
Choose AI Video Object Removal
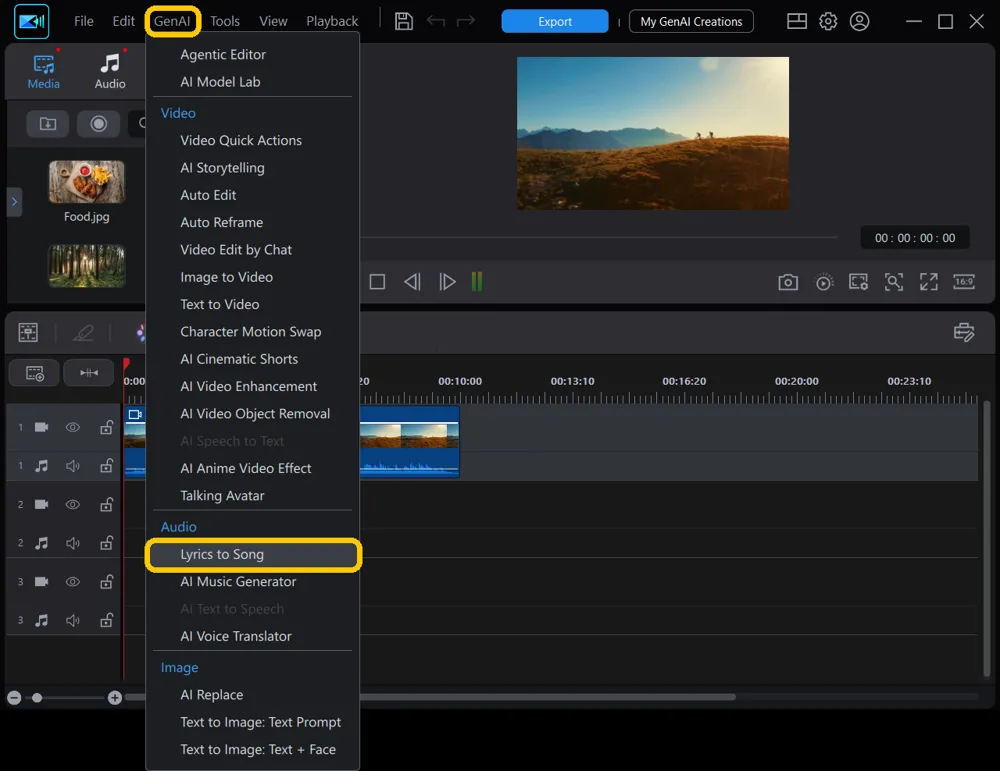[253, 413]
